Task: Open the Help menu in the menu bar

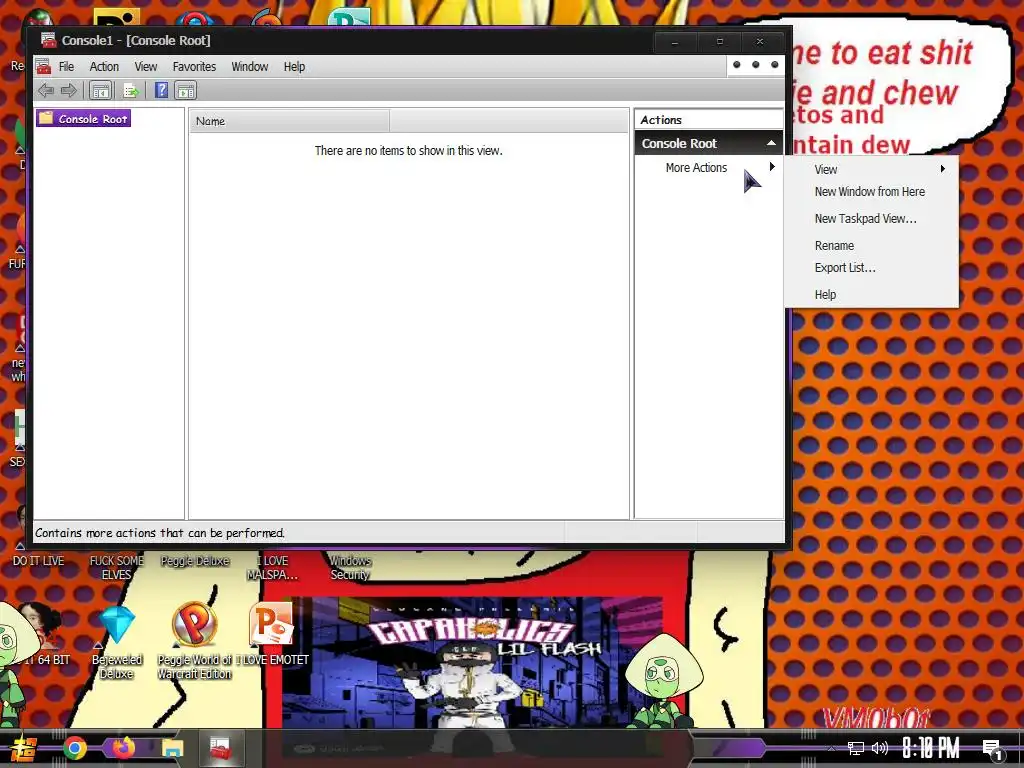Action: tap(294, 67)
